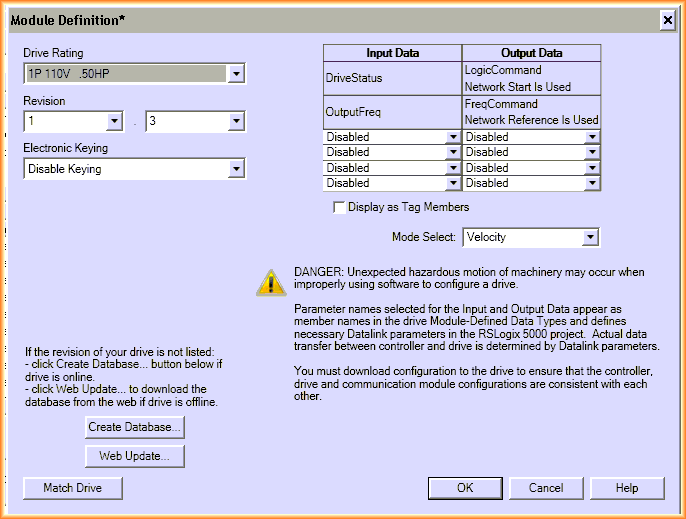Screen dimensions: 686x519
Task: Expand the first Disabled Input Data dropdown
Action: point(453,138)
